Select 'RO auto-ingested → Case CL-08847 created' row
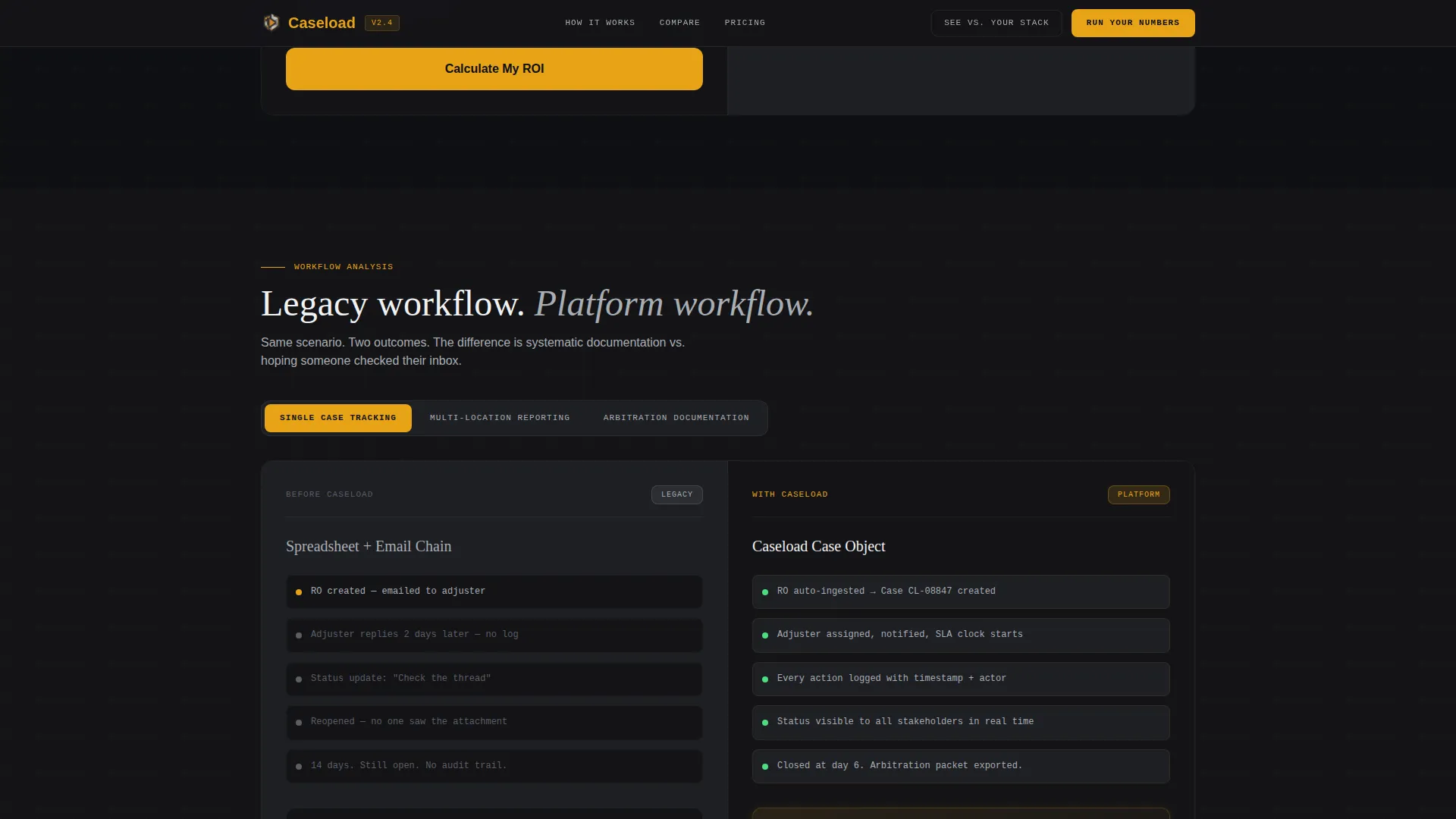 click(x=961, y=591)
